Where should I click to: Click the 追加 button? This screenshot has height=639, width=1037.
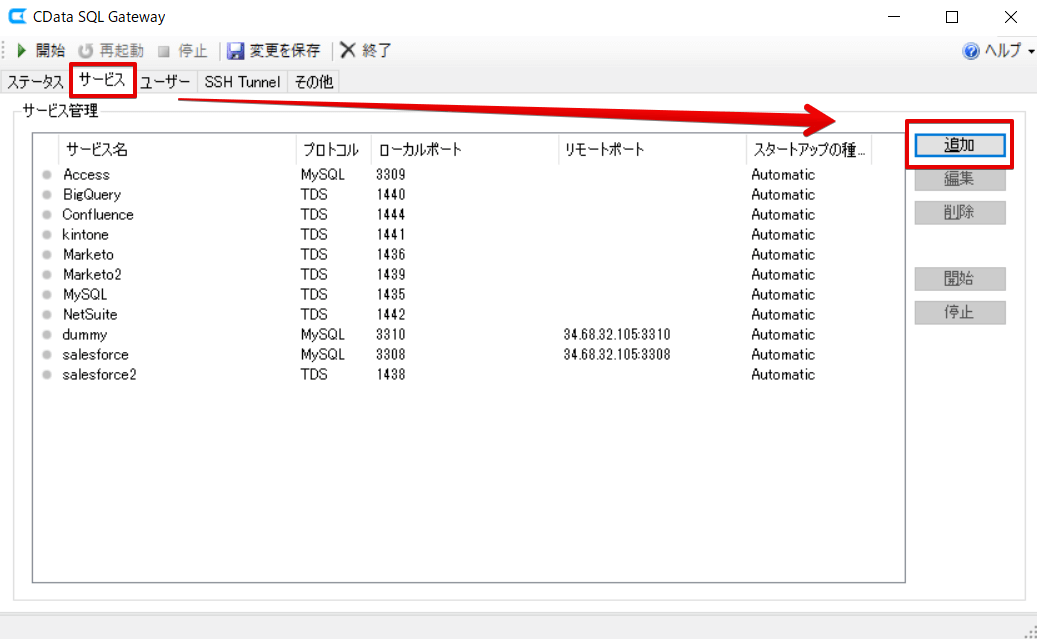coord(960,145)
